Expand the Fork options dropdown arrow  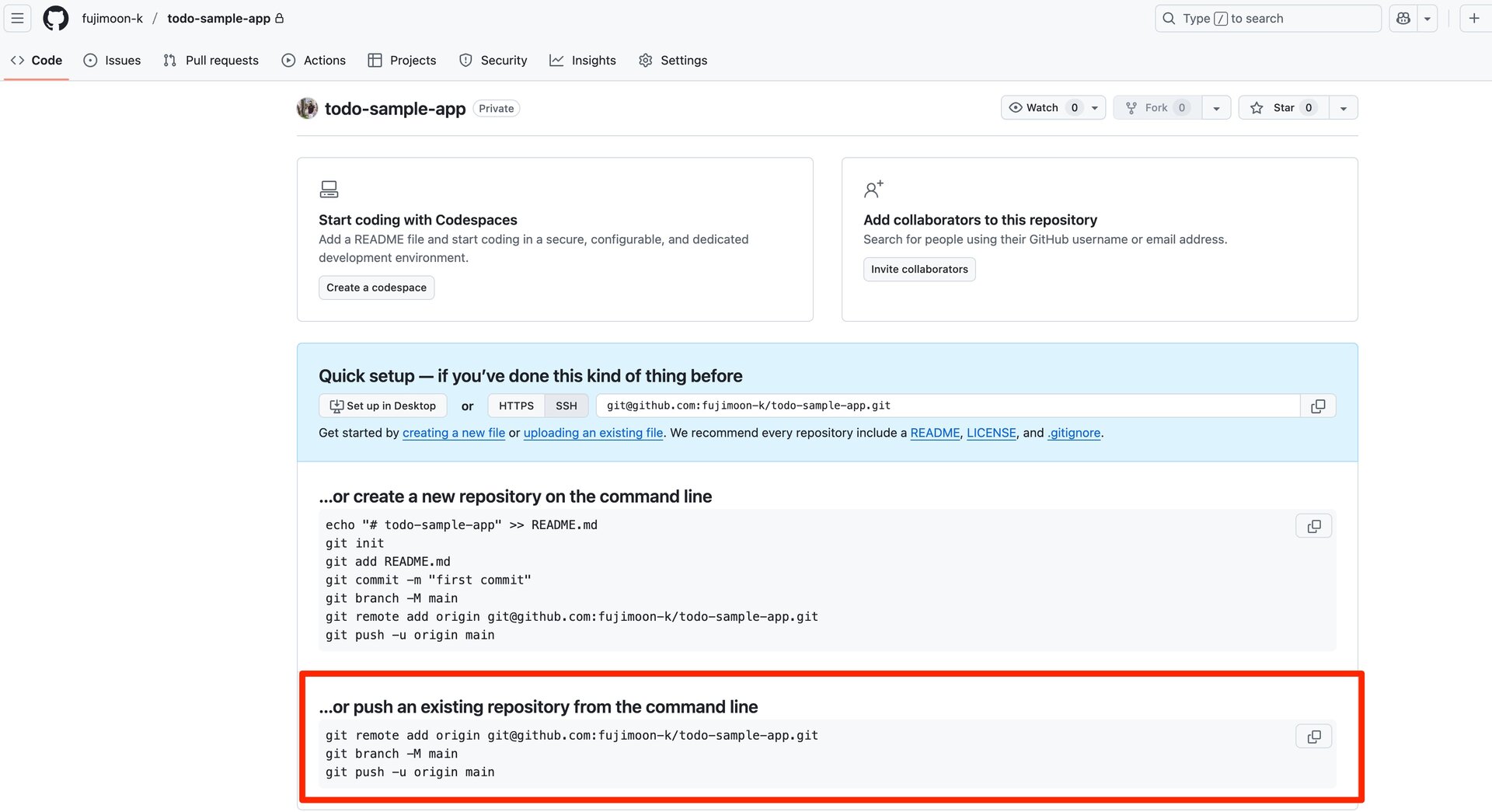1216,108
